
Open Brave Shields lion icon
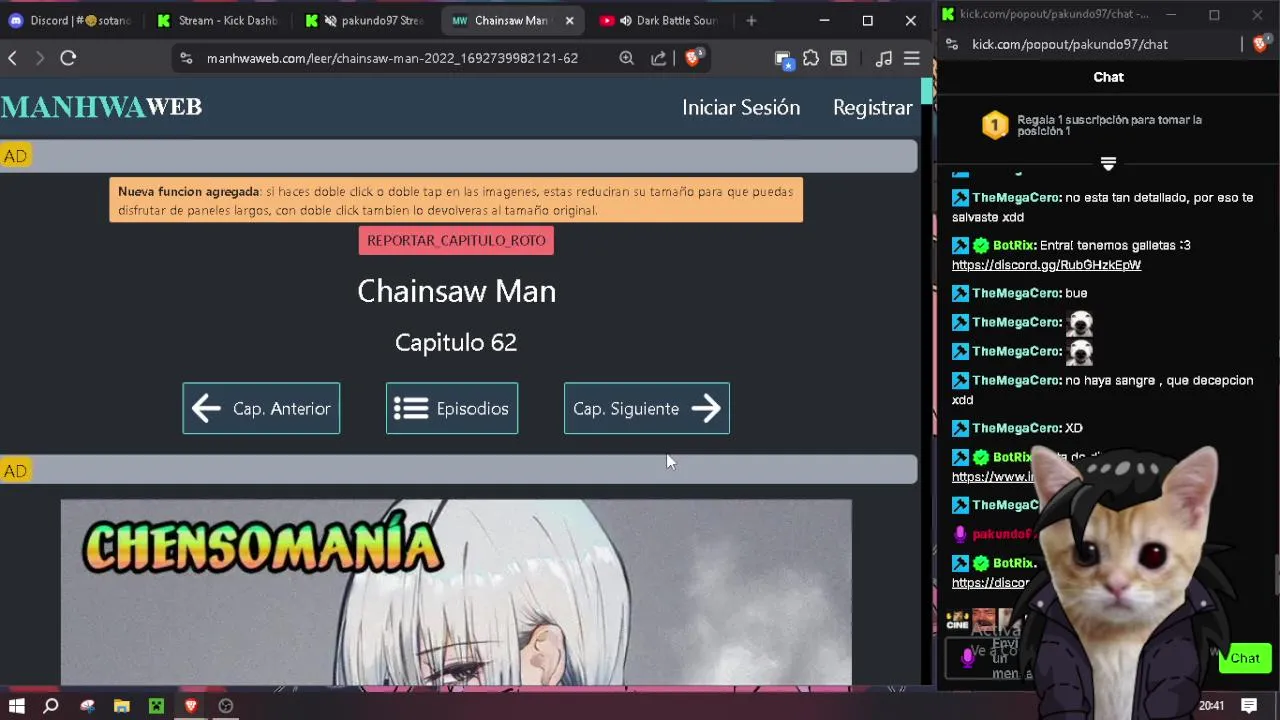(x=693, y=57)
